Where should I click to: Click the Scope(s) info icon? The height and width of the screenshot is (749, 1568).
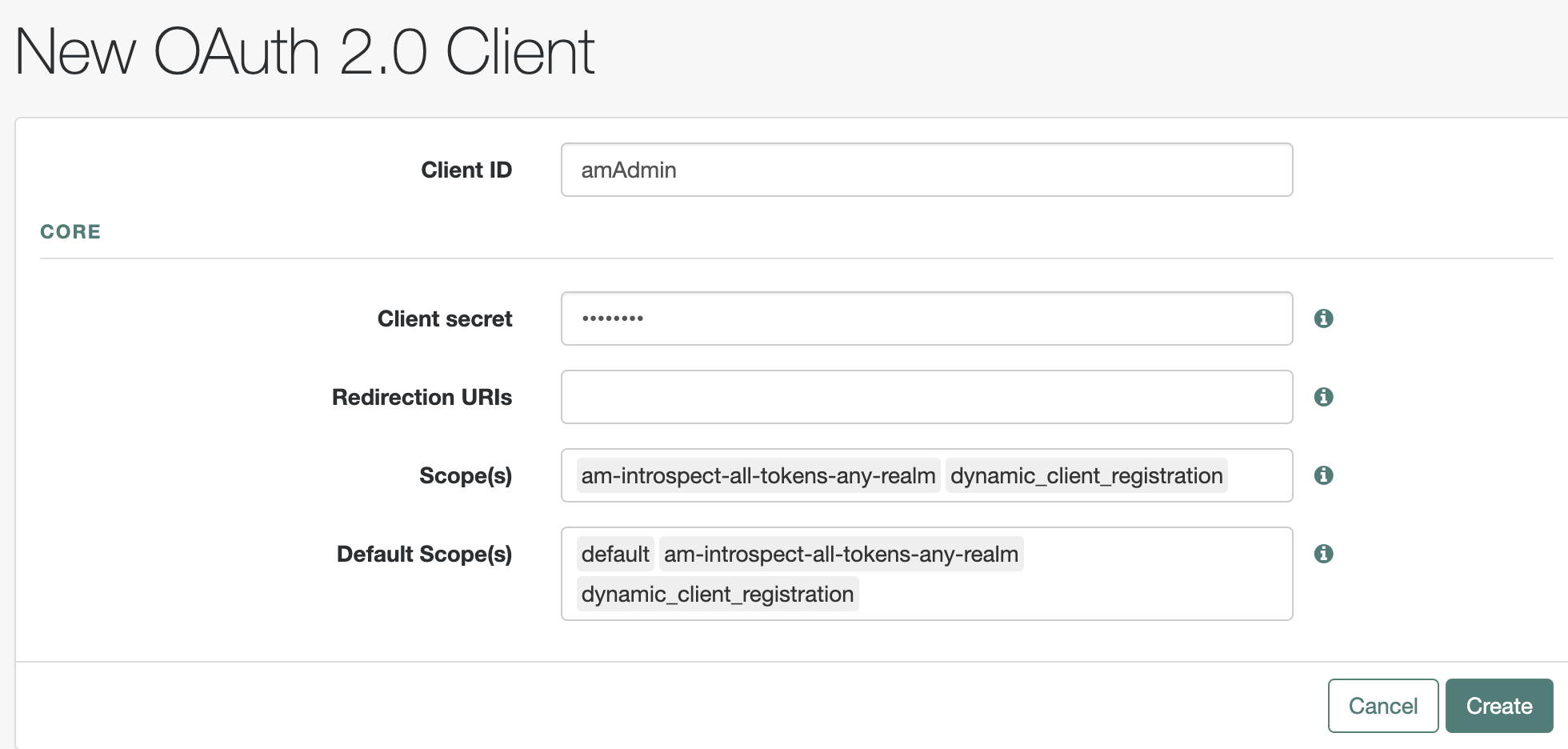pyautogui.click(x=1324, y=475)
